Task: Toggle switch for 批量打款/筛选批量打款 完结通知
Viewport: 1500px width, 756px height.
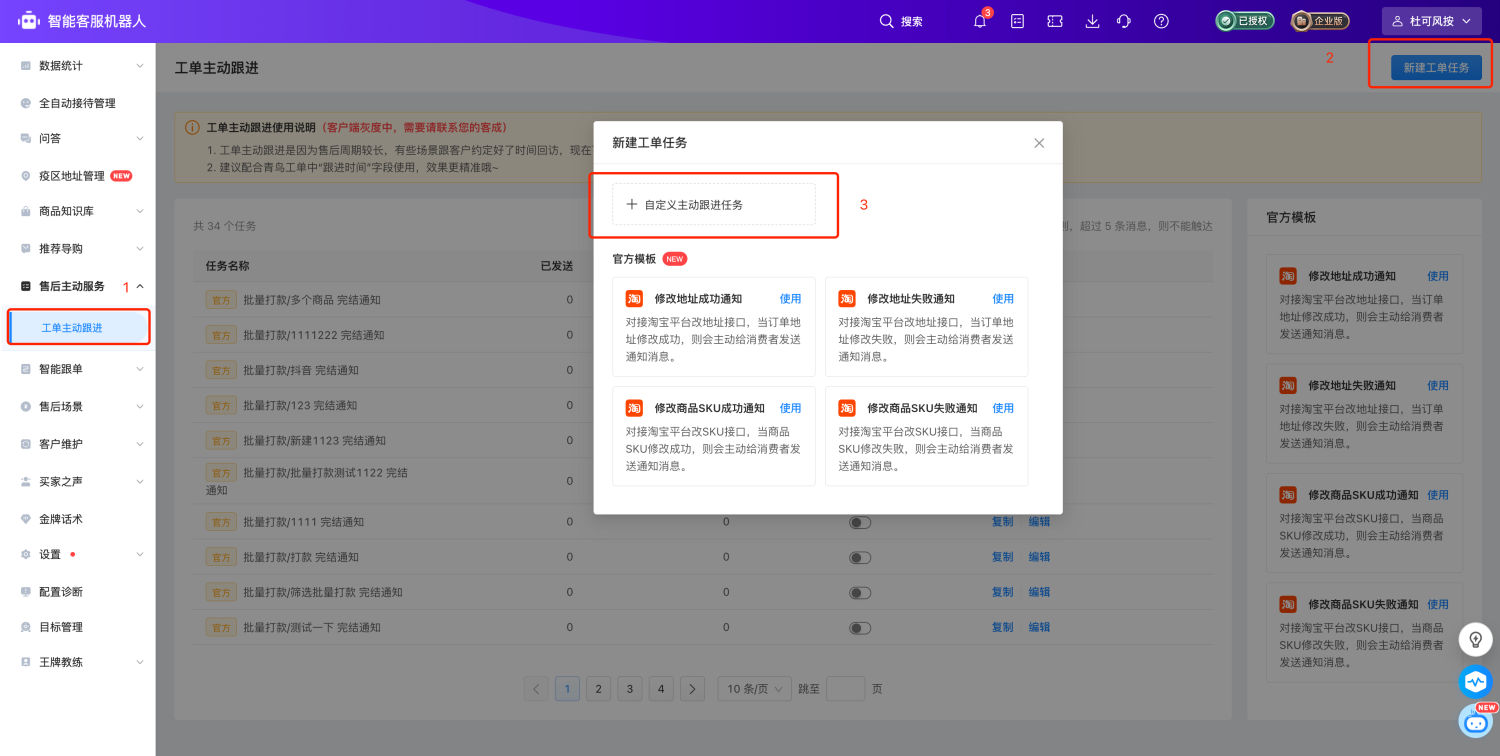Action: point(860,593)
